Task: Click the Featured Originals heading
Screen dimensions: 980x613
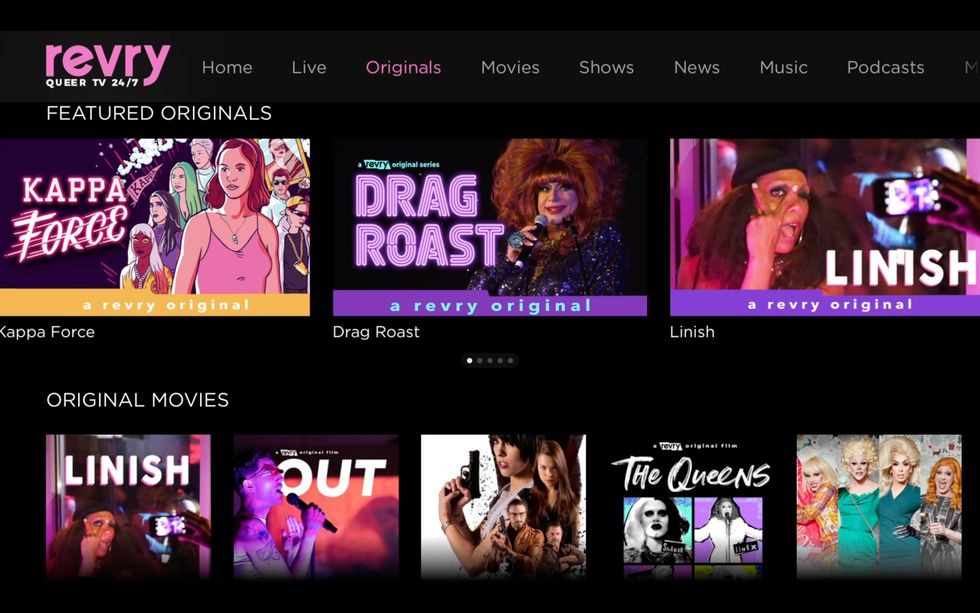Action: [159, 113]
